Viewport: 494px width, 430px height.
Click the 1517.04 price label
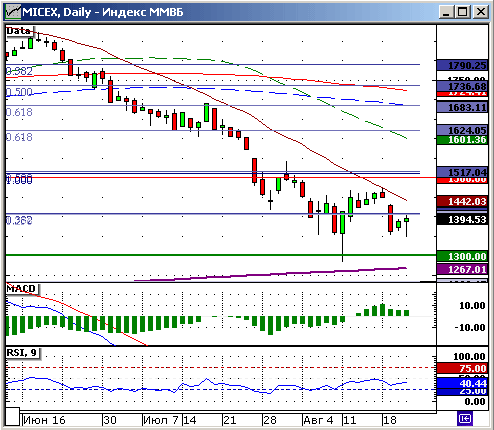[462, 172]
